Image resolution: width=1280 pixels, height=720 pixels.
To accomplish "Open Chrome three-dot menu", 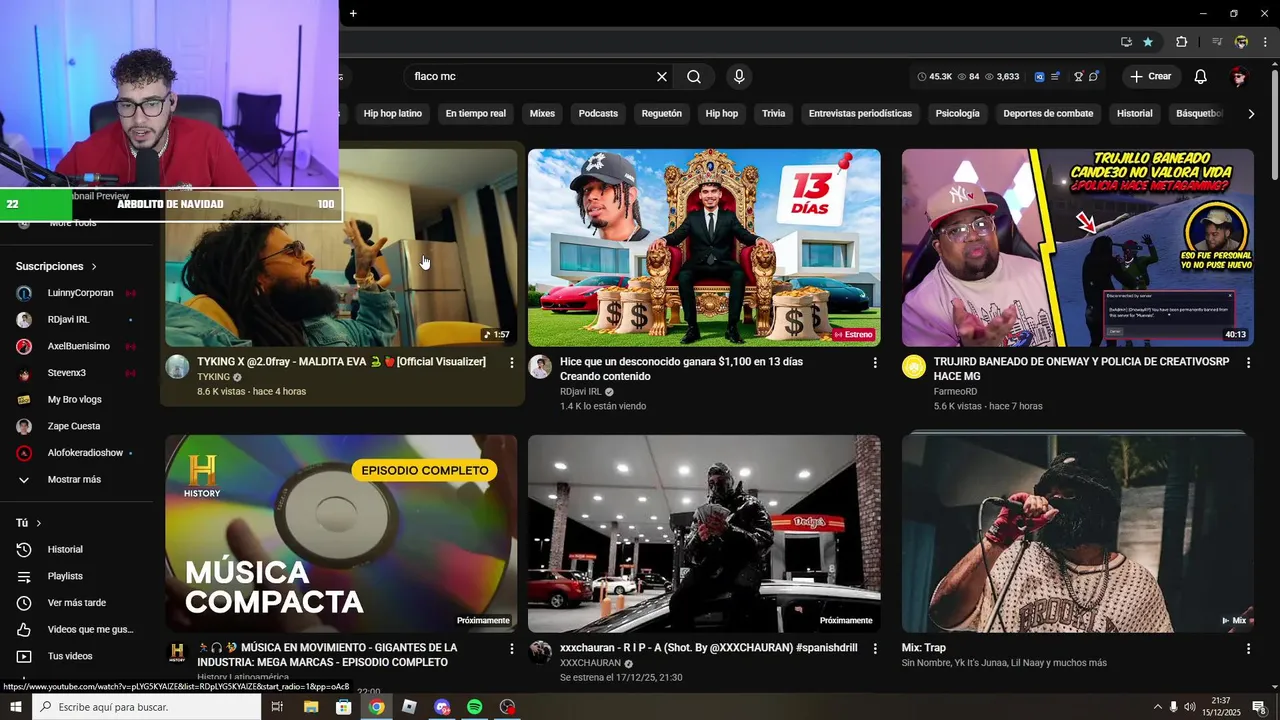I will 1266,42.
